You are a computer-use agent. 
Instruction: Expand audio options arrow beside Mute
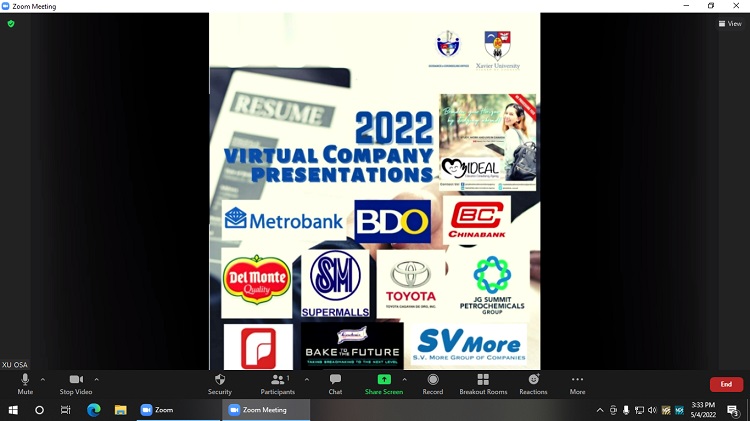[43, 379]
